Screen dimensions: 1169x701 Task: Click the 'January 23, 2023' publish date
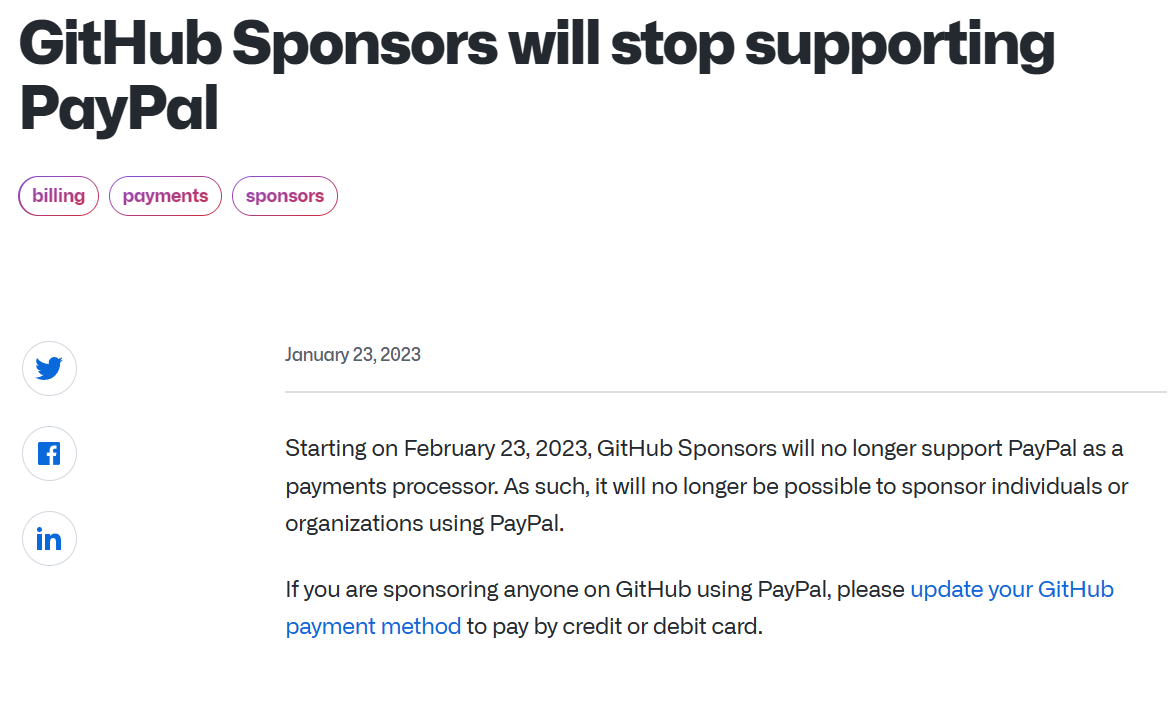point(352,355)
